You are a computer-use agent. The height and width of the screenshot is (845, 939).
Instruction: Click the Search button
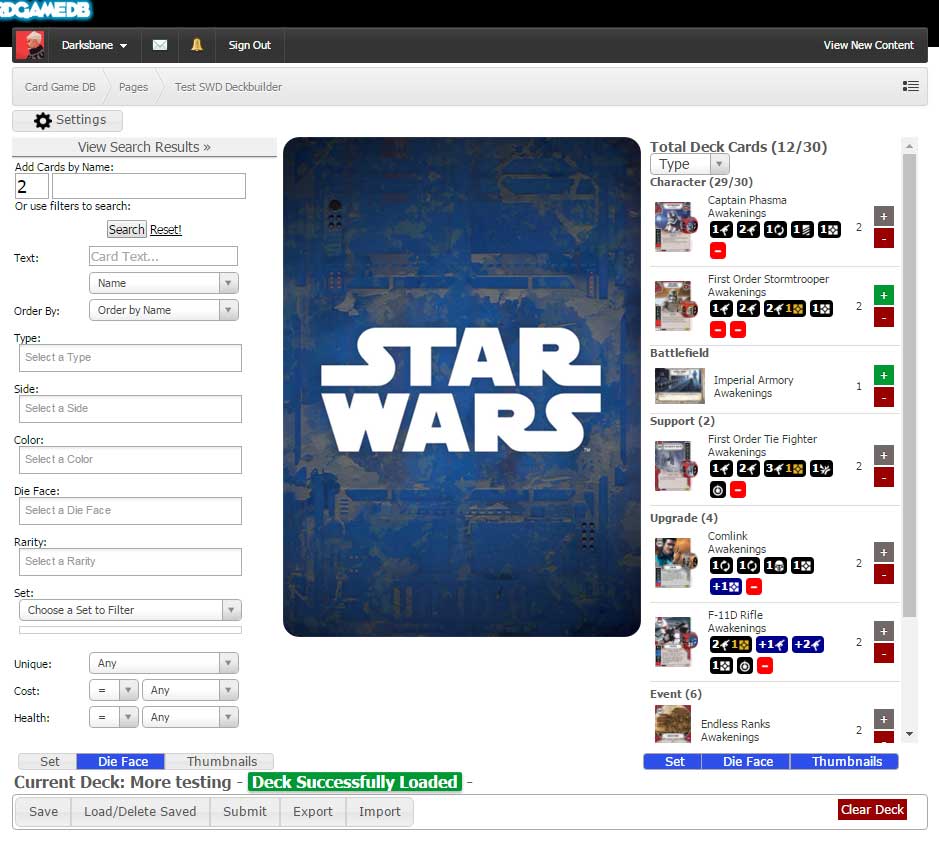pos(126,229)
